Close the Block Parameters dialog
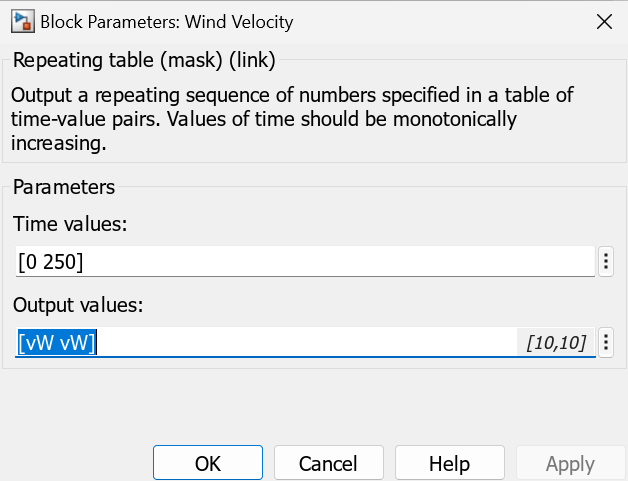The height and width of the screenshot is (481, 628). pyautogui.click(x=604, y=22)
